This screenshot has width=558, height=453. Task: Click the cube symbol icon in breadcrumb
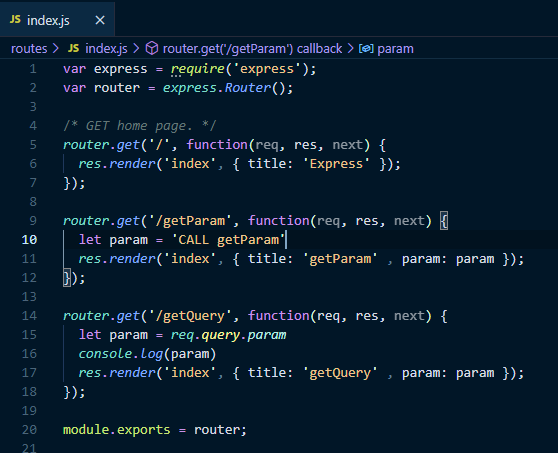click(x=152, y=48)
